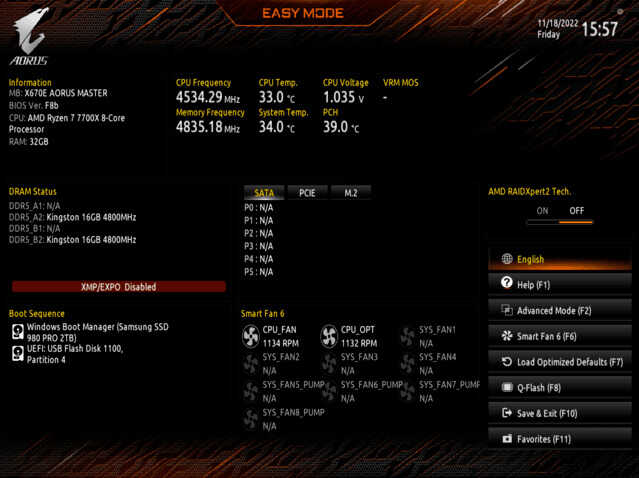Click the Save & Exit arrow icon
639x478 pixels.
[x=507, y=413]
